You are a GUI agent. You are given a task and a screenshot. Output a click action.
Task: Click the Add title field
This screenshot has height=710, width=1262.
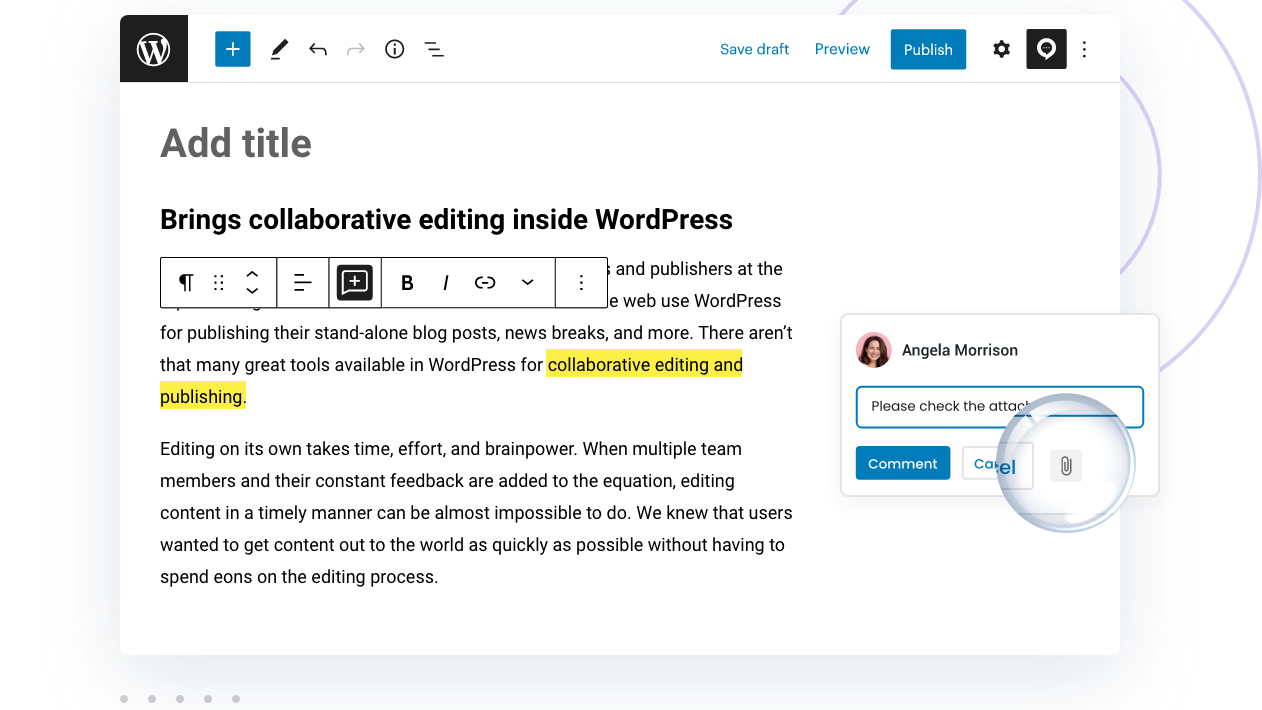point(236,143)
